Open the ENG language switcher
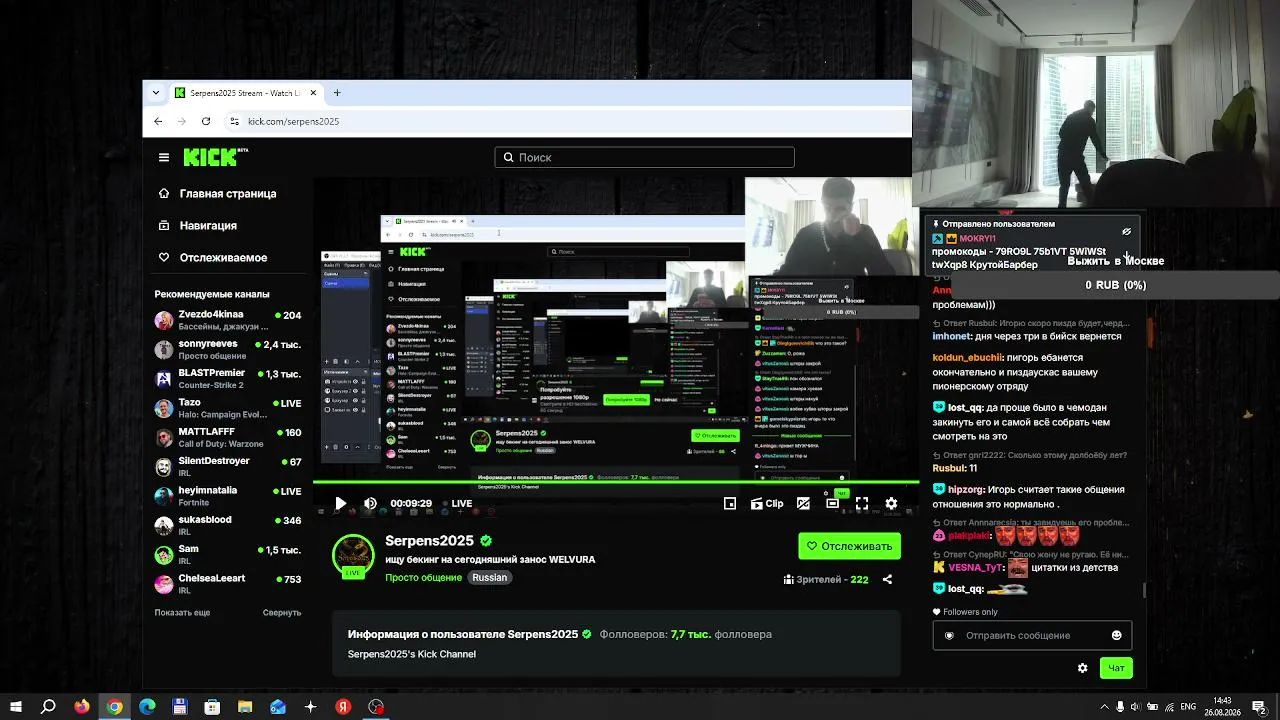 pyautogui.click(x=1188, y=707)
